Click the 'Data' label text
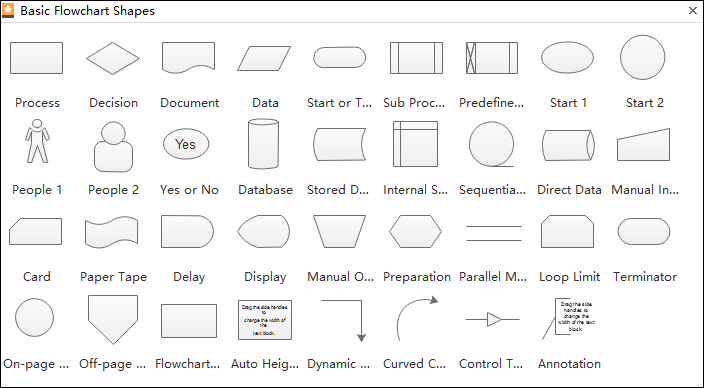This screenshot has height=388, width=704. 265,103
